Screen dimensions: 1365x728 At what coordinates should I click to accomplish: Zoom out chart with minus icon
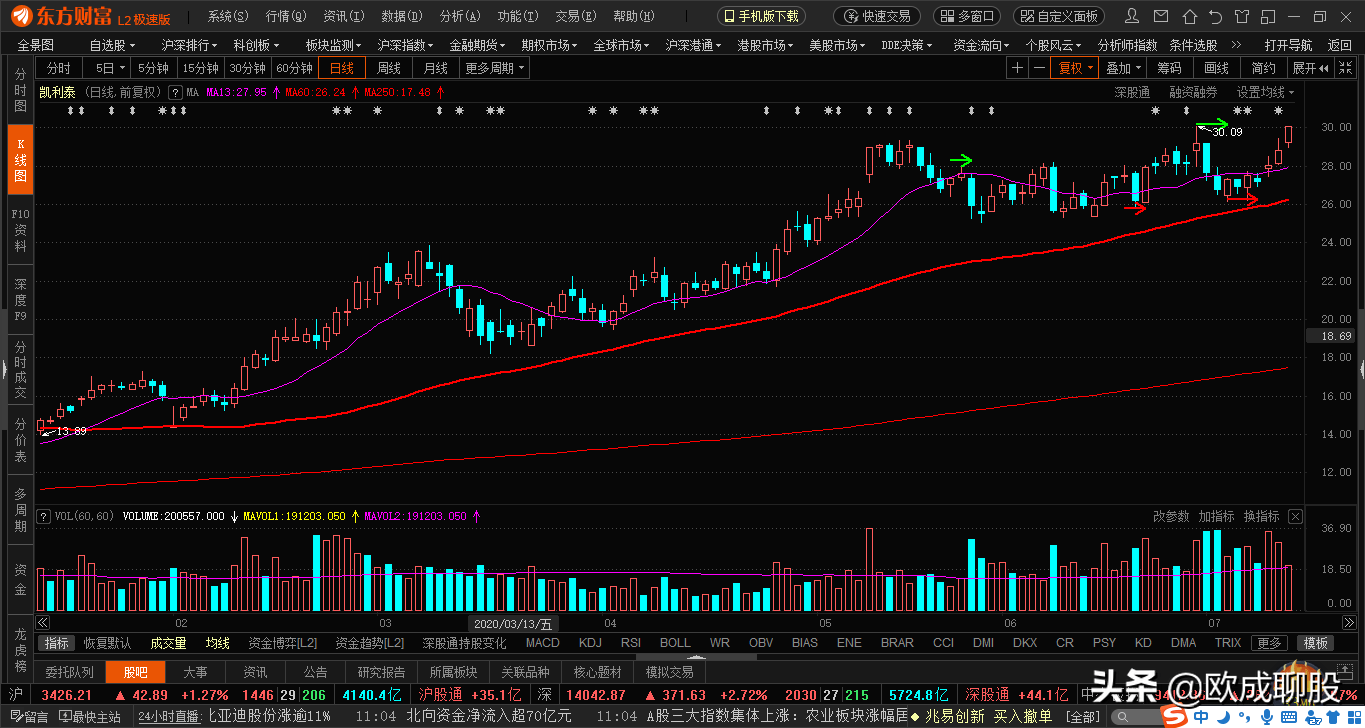click(1039, 68)
